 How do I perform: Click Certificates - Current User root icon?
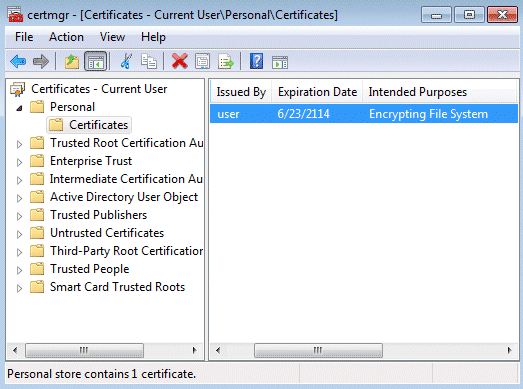coord(17,89)
